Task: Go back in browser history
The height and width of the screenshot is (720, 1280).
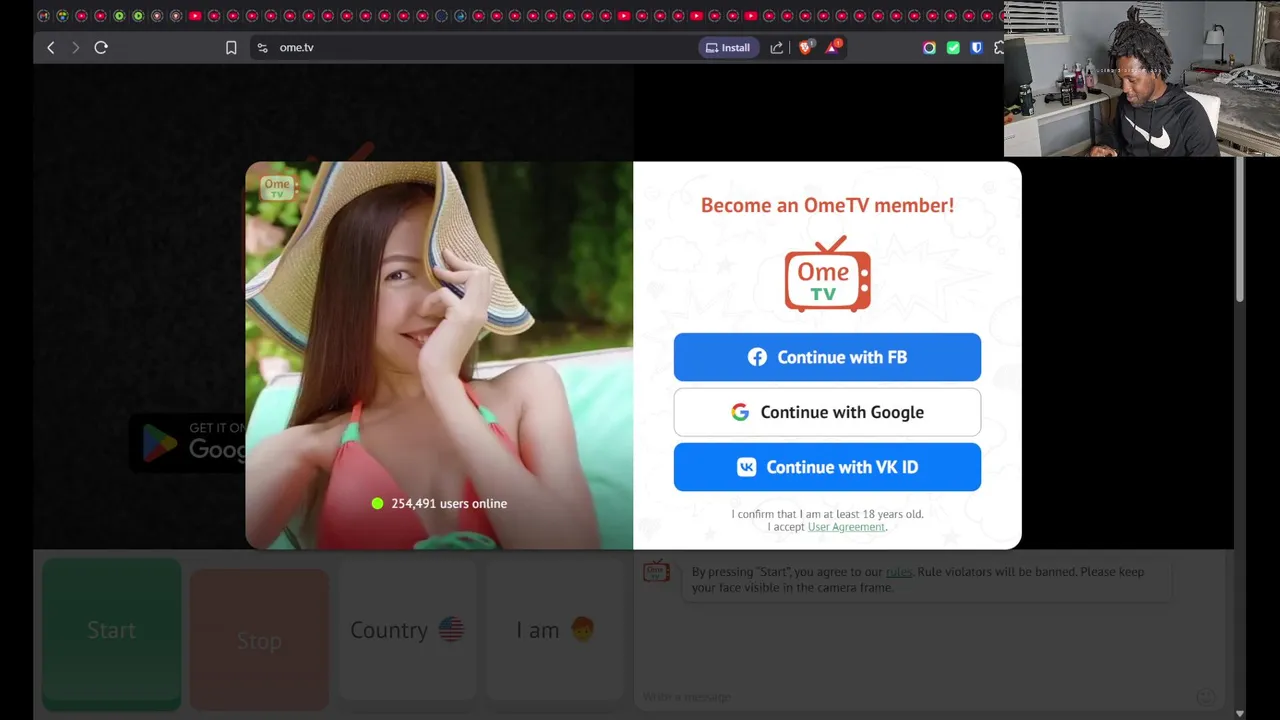Action: click(51, 47)
